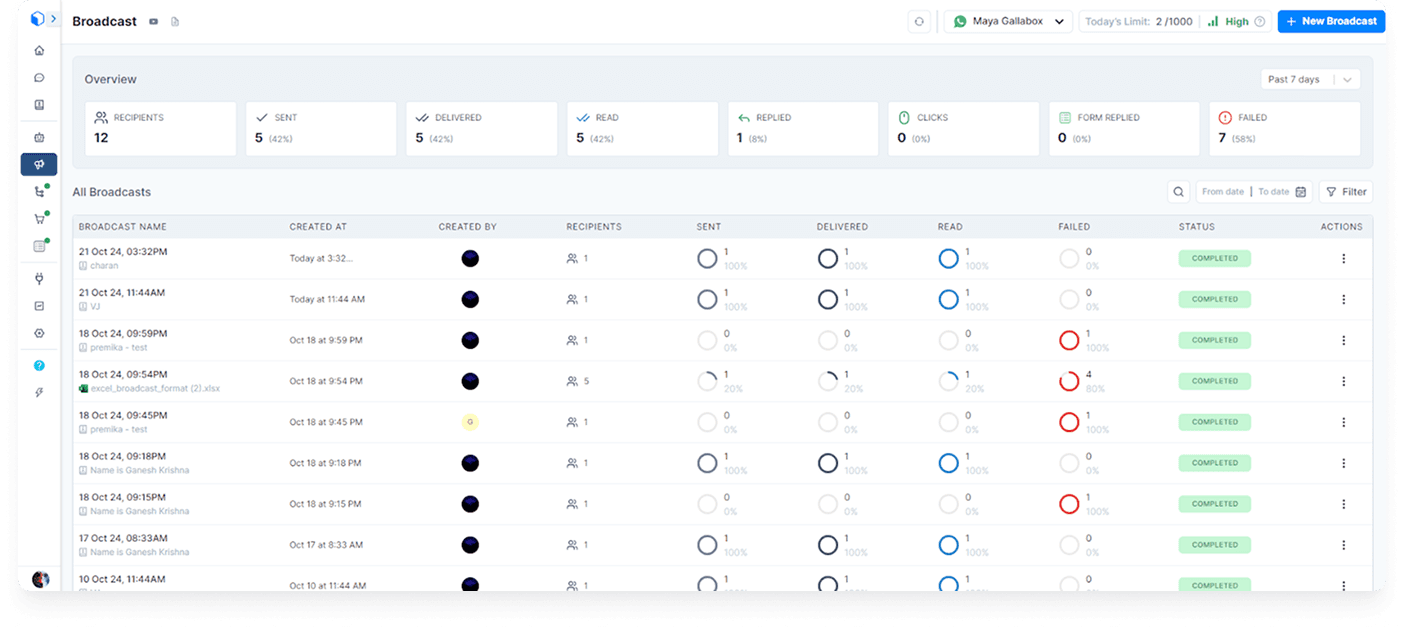The image size is (1404, 627).
Task: Click the blue help question mark icon
Action: (x=39, y=366)
